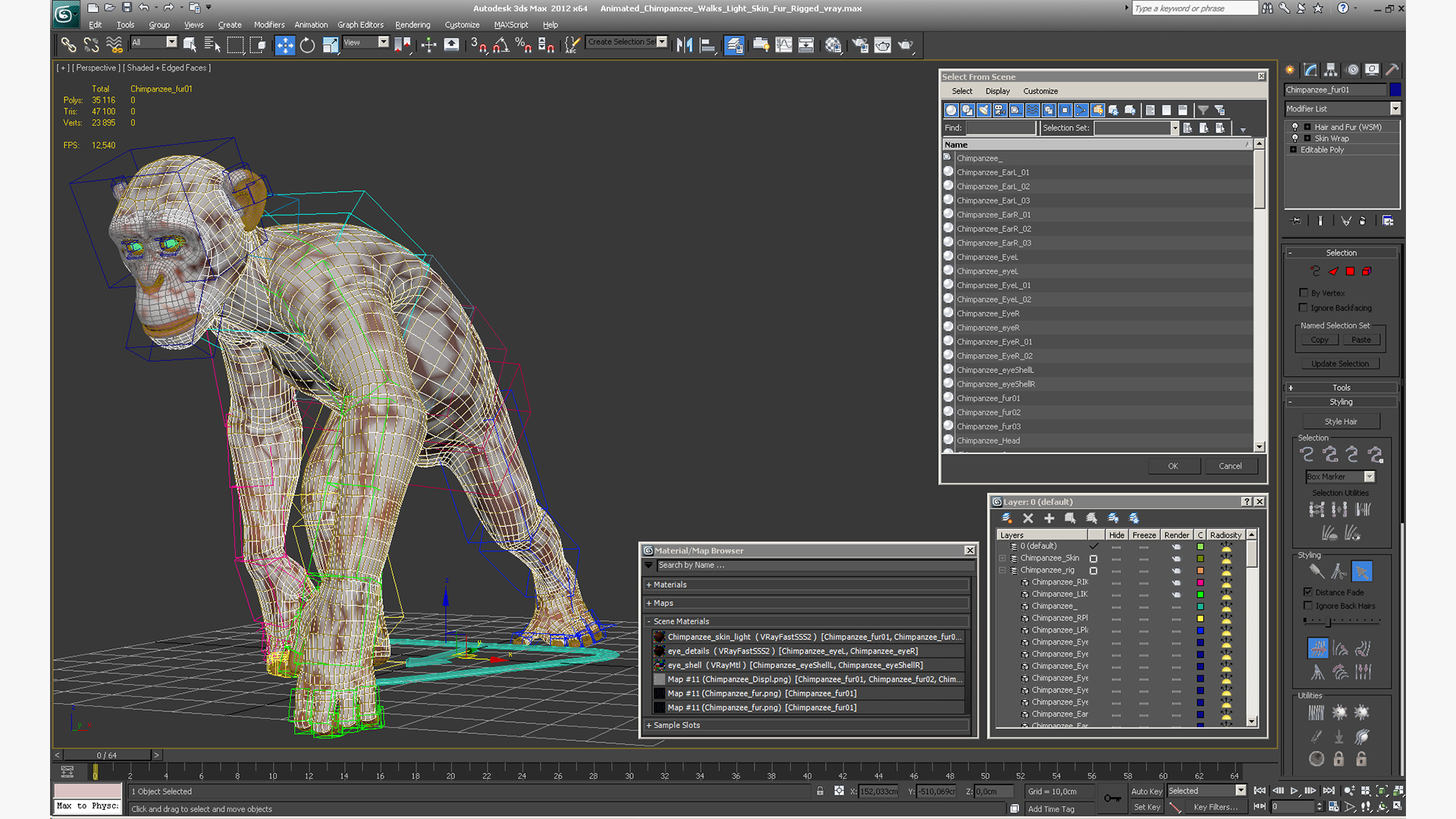Open the Mirror tool
Image resolution: width=1456 pixels, height=819 pixels.
684,45
